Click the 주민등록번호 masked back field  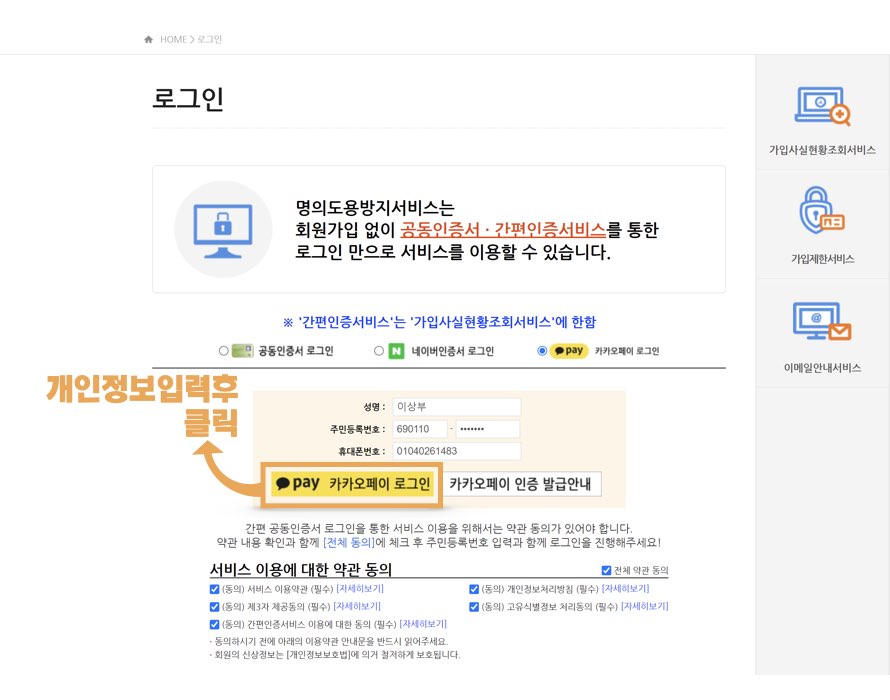(x=488, y=429)
